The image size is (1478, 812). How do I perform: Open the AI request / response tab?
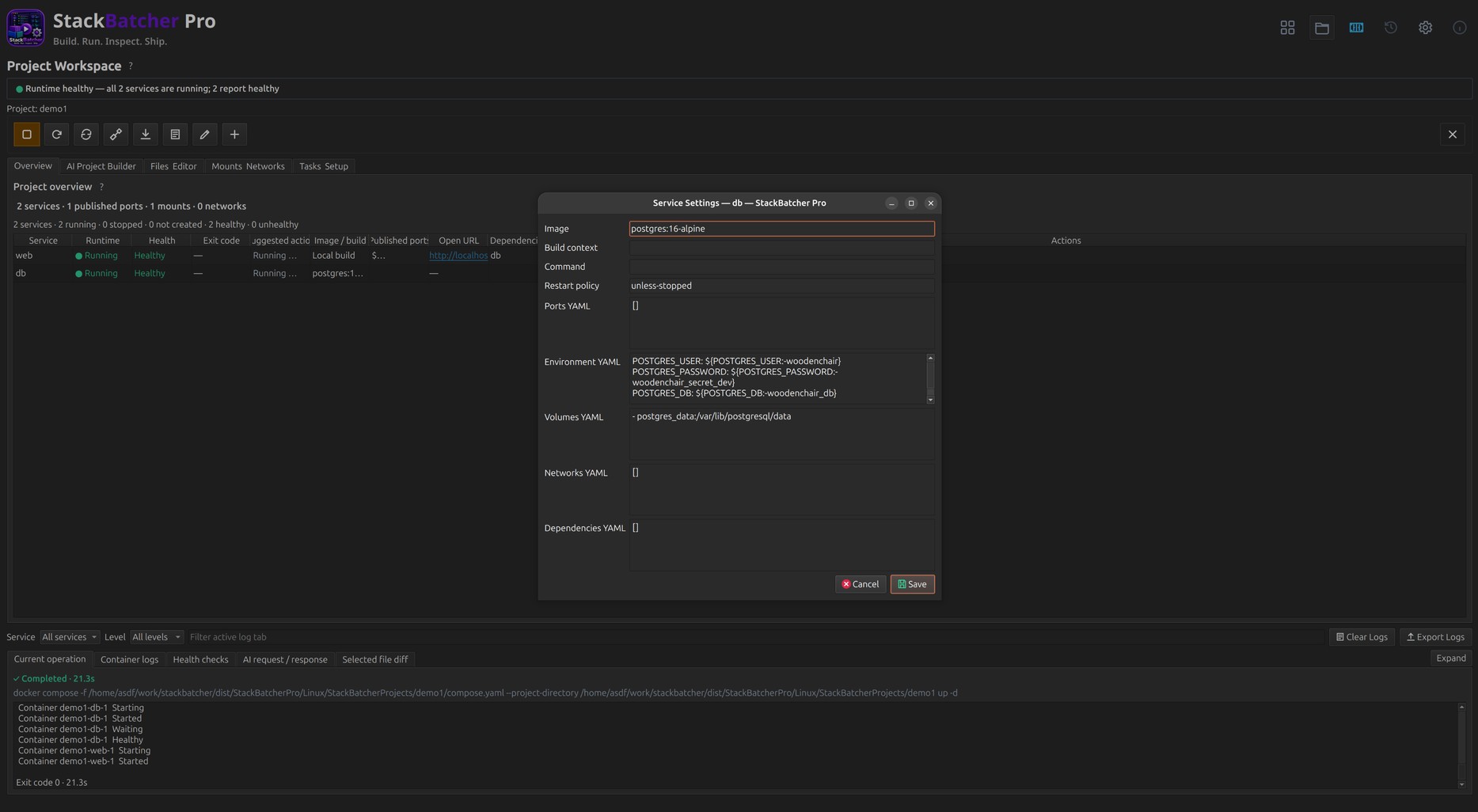click(285, 659)
